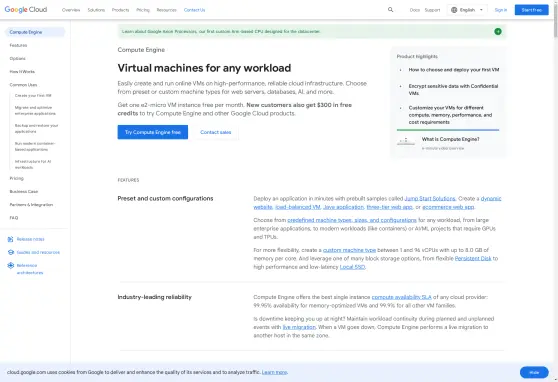The height and width of the screenshot is (382, 558).
Task: Select Compute Engine in sidebar
Action: (35, 32)
